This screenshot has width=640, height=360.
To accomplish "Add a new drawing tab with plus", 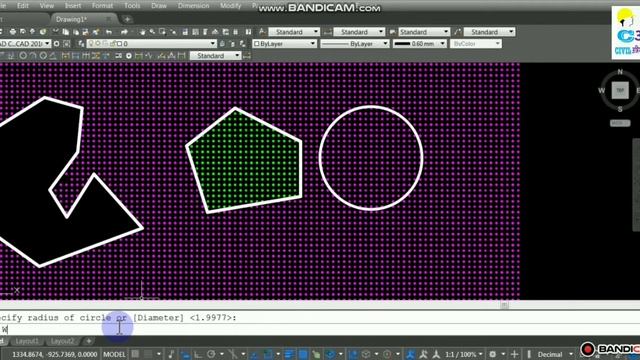I will pyautogui.click(x=127, y=19).
